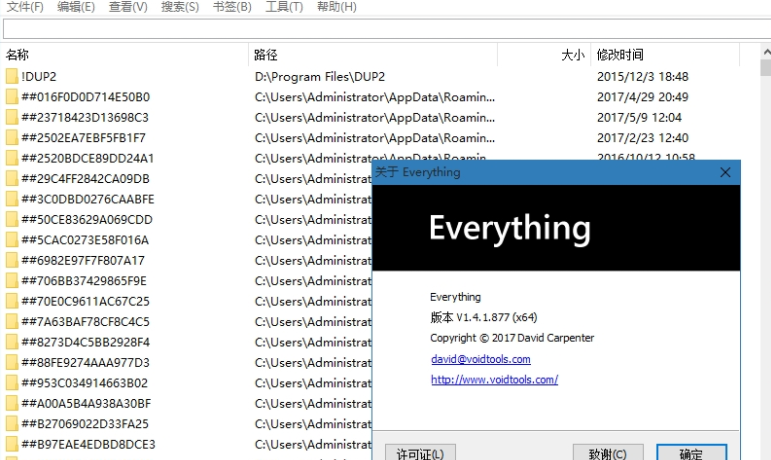Open the 工具(T) menu
This screenshot has width=771, height=460.
[x=284, y=7]
